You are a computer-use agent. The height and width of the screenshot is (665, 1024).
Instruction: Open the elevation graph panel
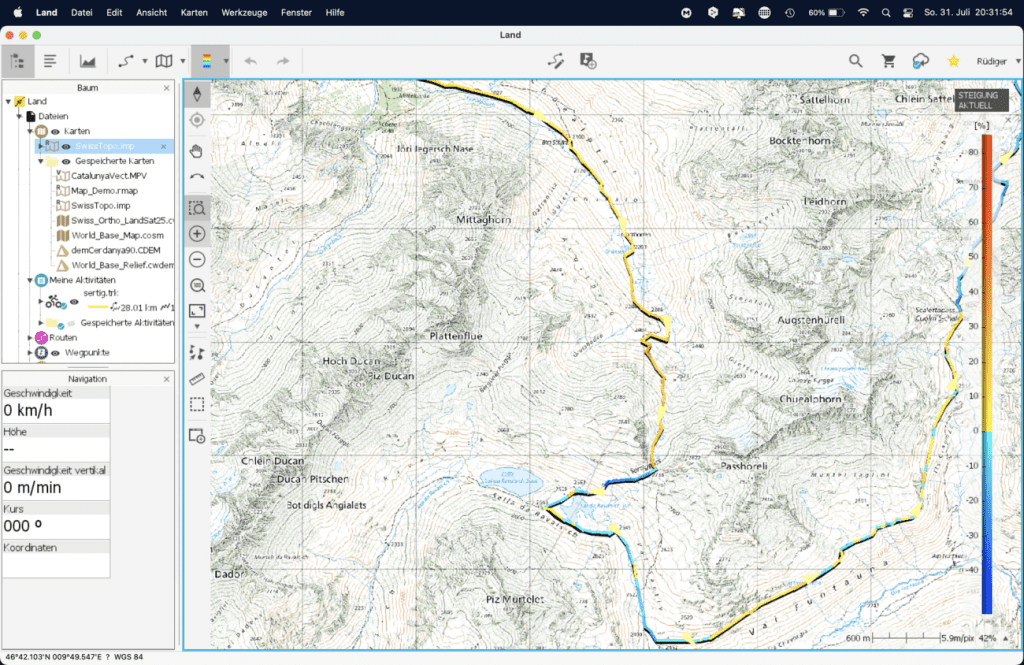[88, 61]
